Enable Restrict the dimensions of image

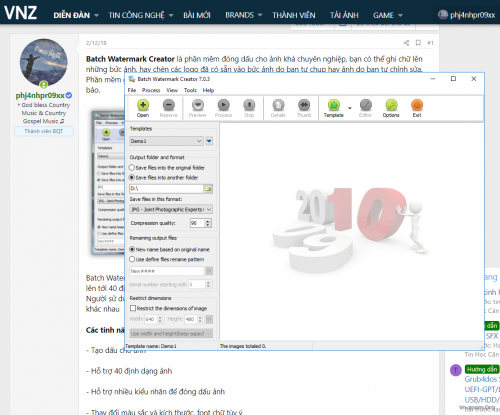[x=168, y=308]
